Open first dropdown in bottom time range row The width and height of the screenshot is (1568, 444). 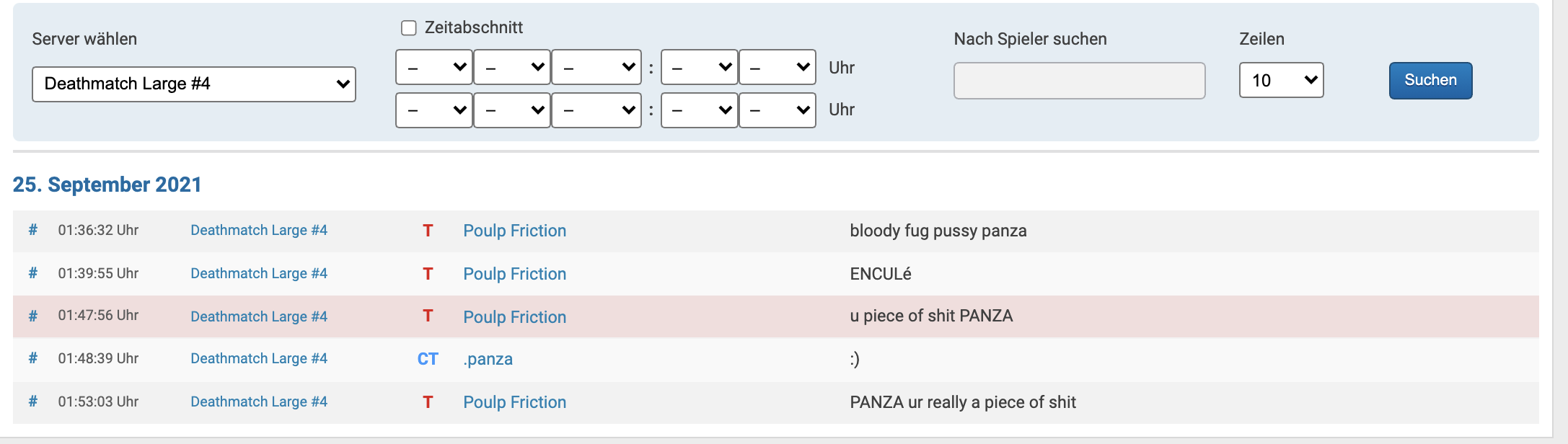(434, 110)
